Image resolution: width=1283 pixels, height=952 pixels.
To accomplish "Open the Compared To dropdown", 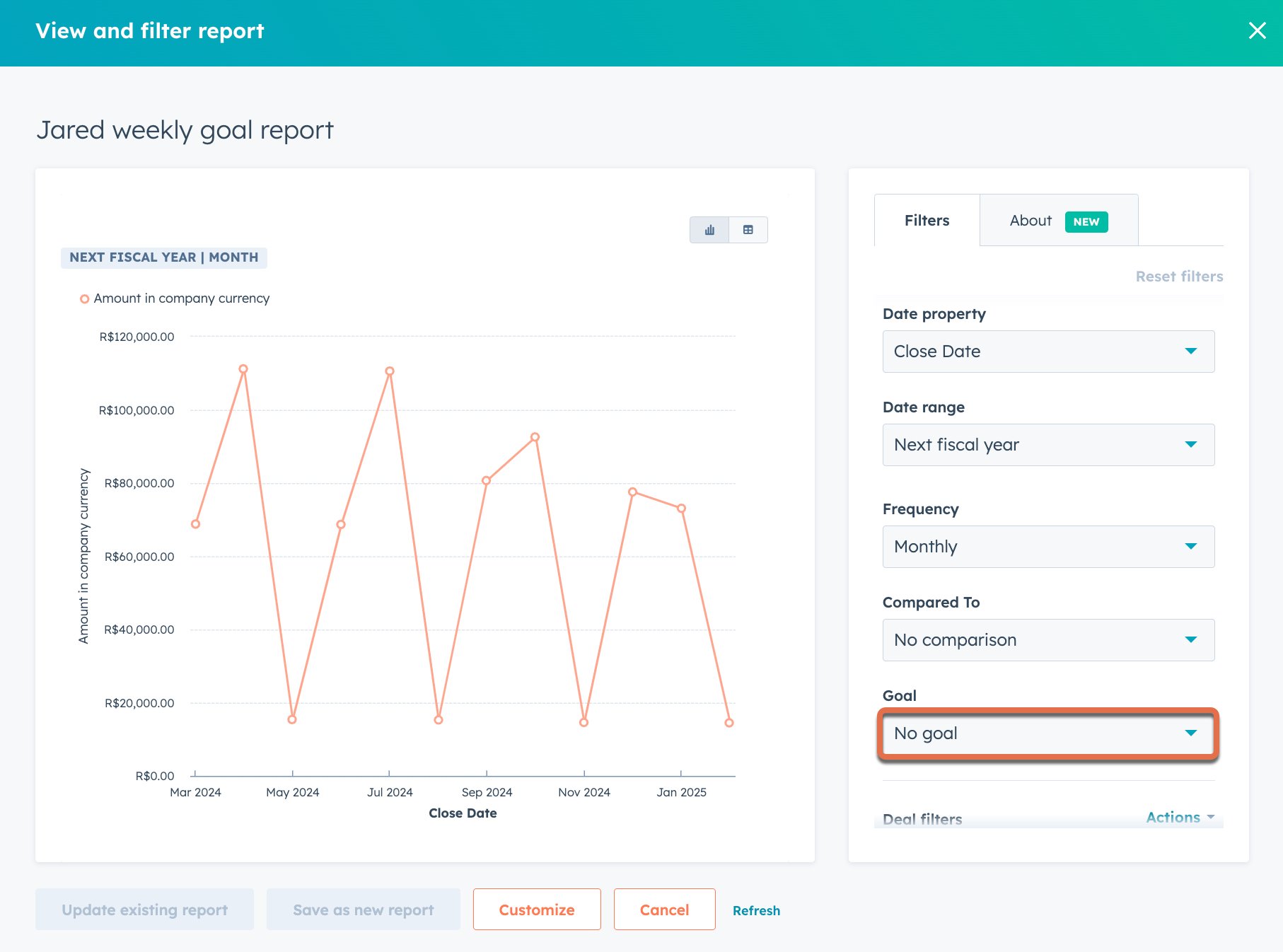I will tap(1047, 639).
